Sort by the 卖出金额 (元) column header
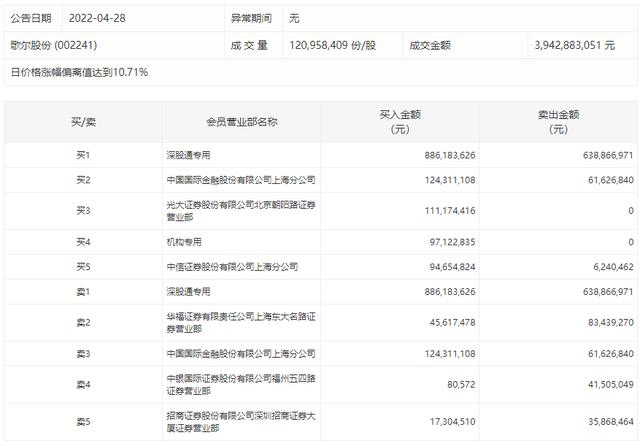The width and height of the screenshot is (640, 446). click(557, 122)
